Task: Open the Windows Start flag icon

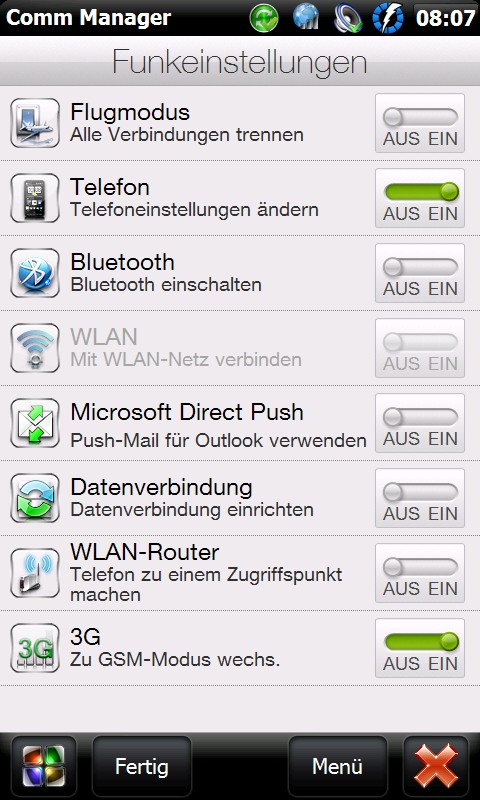Action: tap(43, 766)
